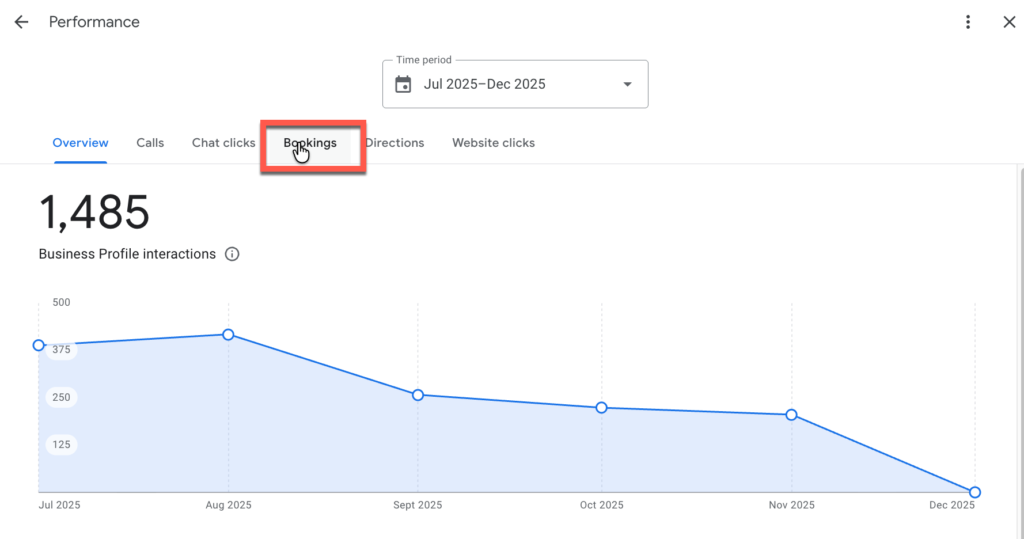Expand the Time period dropdown arrow
The image size is (1024, 539).
[628, 84]
